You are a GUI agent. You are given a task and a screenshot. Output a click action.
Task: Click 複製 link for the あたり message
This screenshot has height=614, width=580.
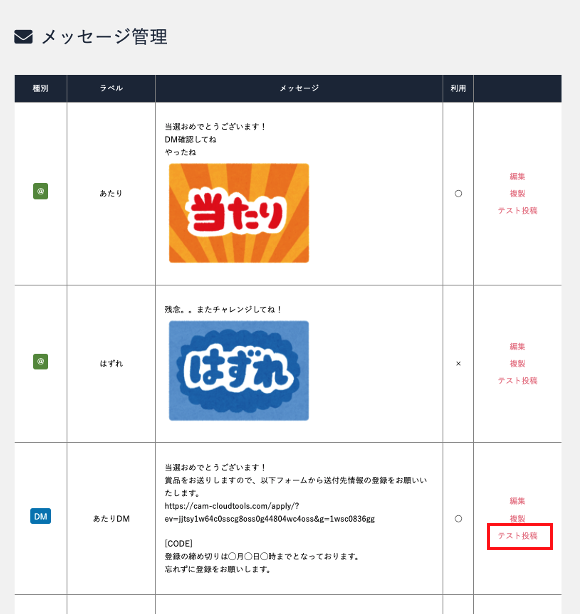tap(517, 193)
